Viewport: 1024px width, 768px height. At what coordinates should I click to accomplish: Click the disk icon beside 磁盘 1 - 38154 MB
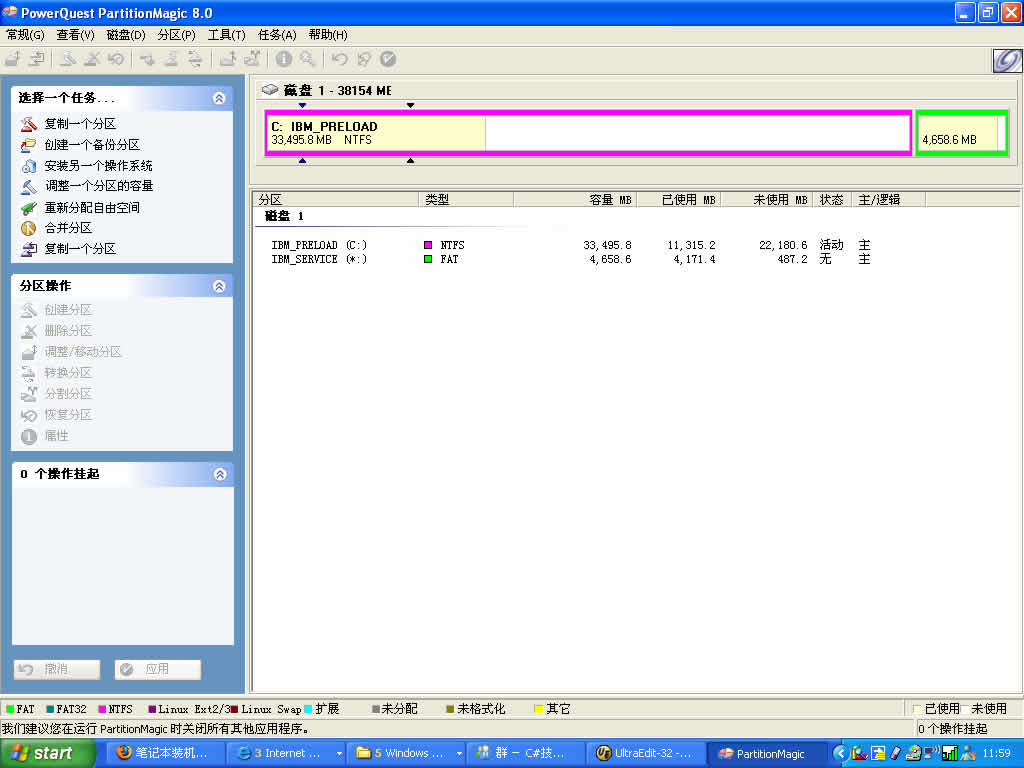(270, 89)
